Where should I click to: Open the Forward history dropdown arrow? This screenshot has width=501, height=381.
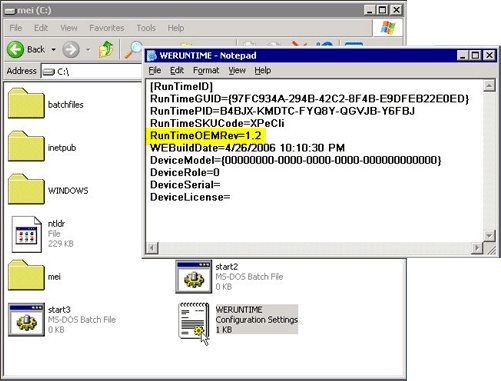pos(88,50)
